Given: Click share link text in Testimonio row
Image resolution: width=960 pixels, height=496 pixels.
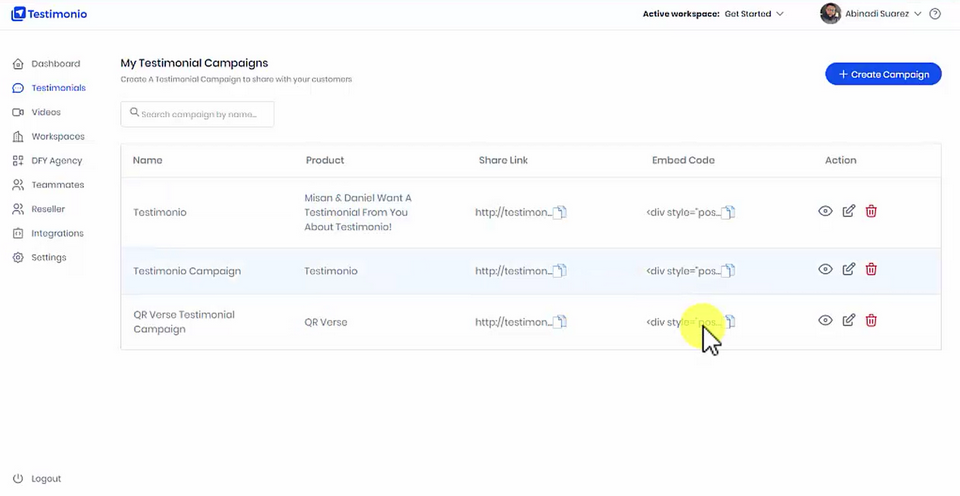Looking at the screenshot, I should coord(513,212).
